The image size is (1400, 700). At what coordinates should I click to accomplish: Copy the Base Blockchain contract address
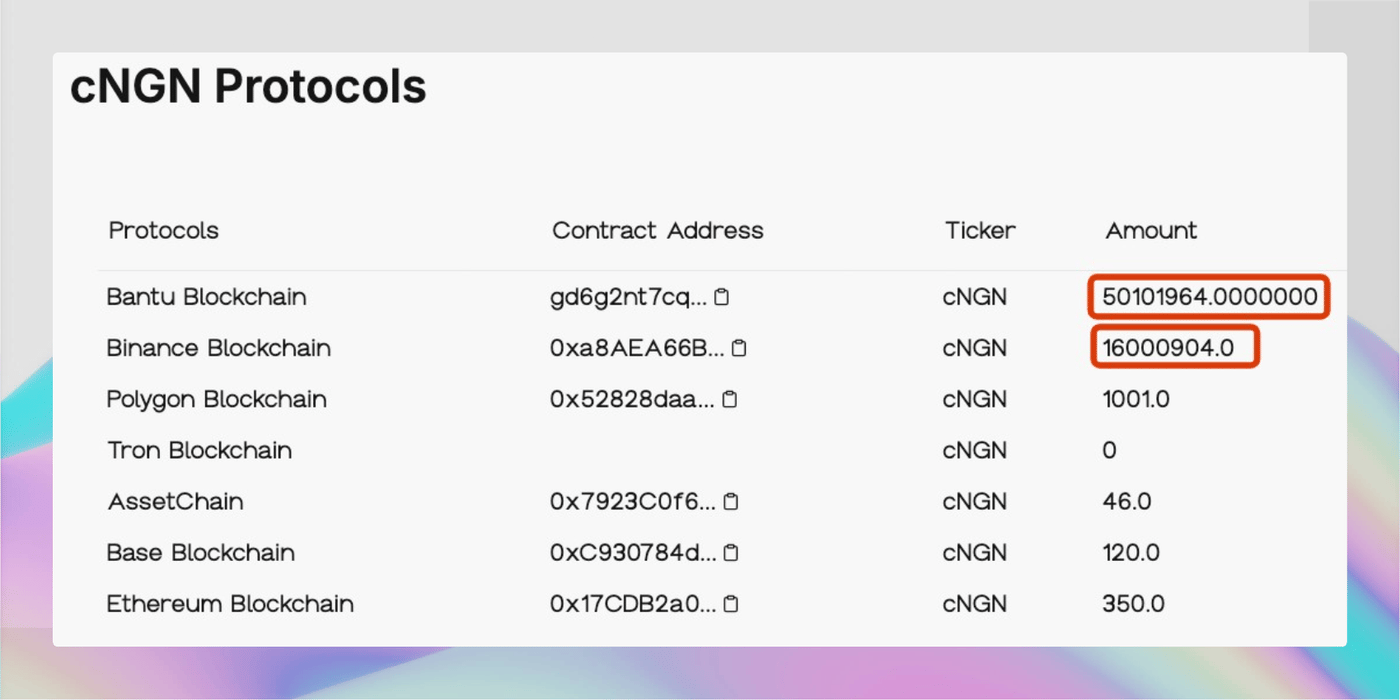[x=729, y=552]
